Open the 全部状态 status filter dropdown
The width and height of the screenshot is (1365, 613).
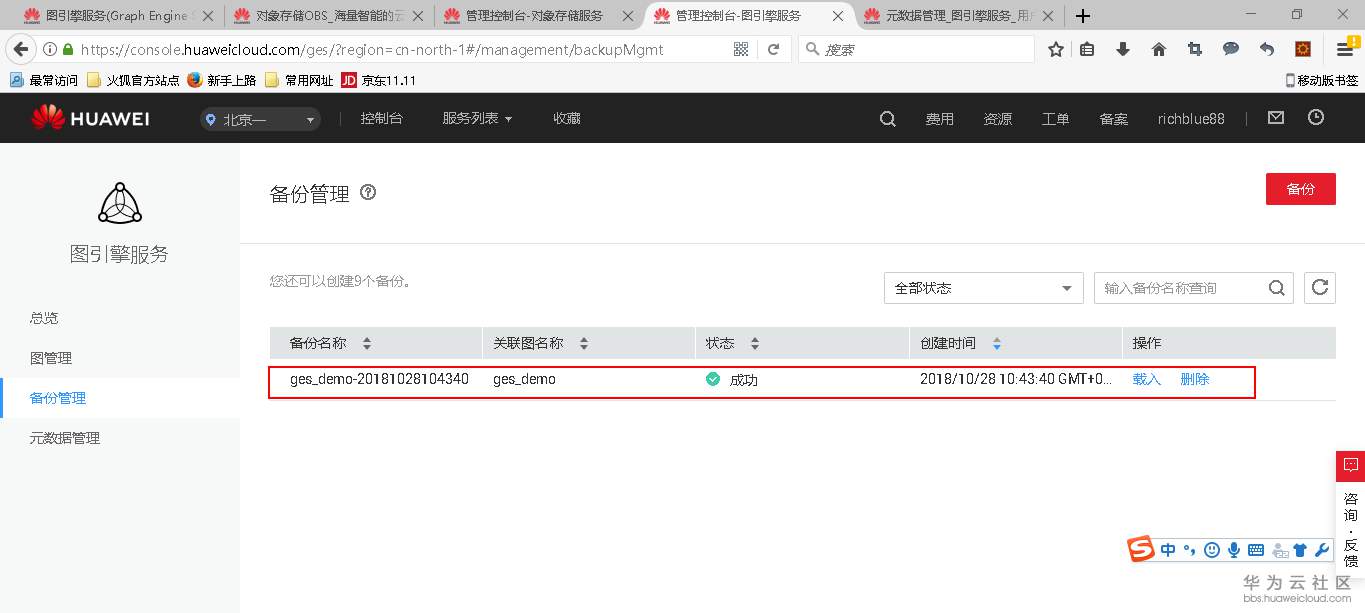tap(983, 288)
